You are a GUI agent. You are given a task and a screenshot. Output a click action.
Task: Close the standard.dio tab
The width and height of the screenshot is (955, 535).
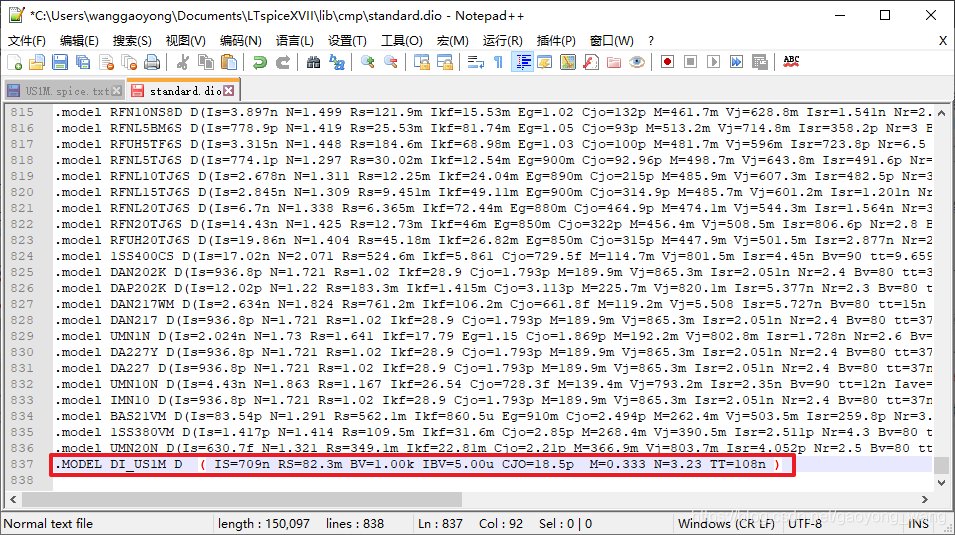point(228,91)
